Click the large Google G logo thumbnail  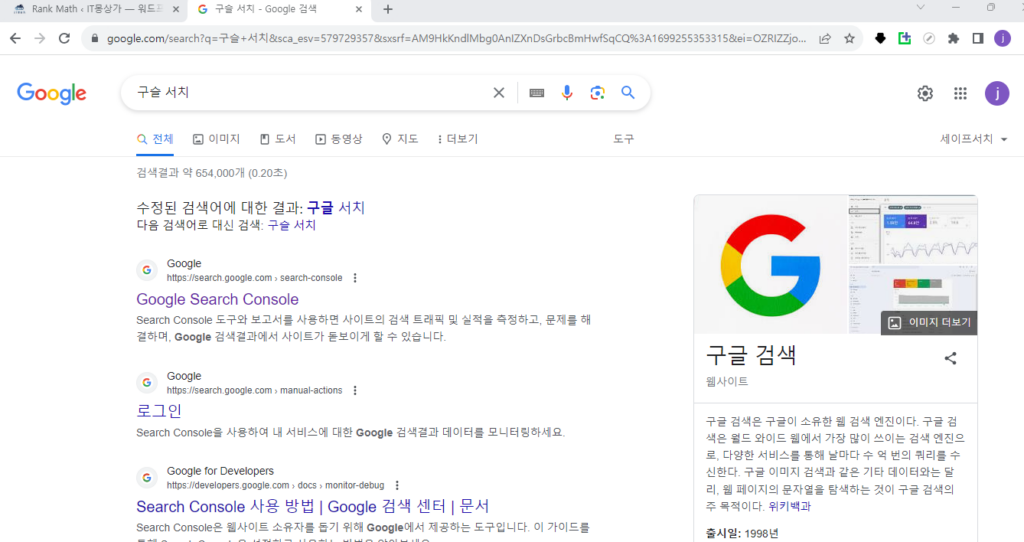coord(771,264)
